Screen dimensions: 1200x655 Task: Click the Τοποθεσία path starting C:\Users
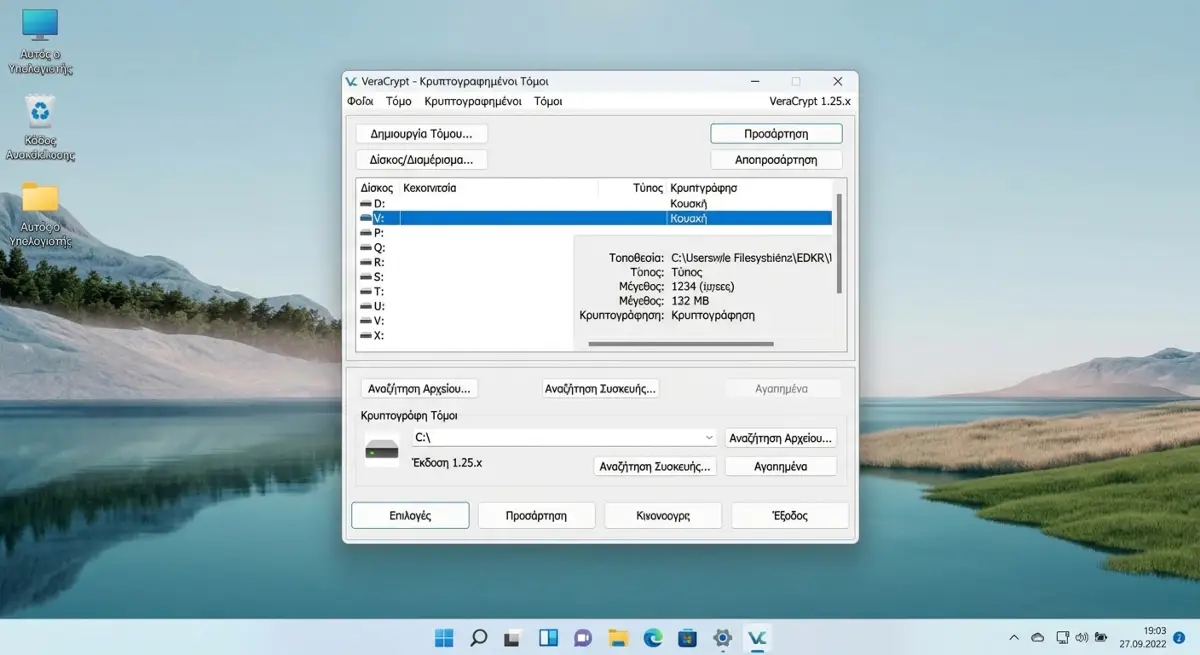click(751, 258)
